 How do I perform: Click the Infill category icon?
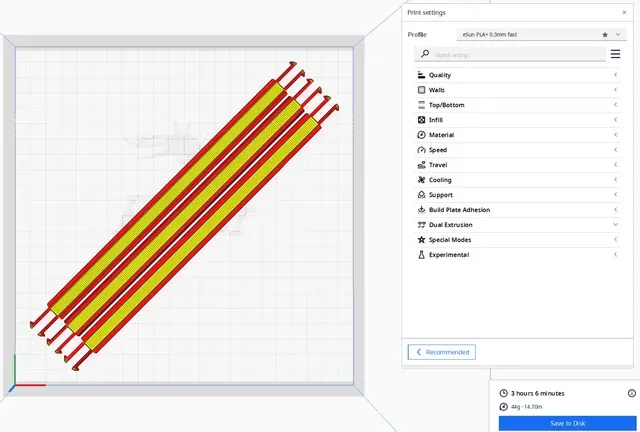tap(421, 120)
